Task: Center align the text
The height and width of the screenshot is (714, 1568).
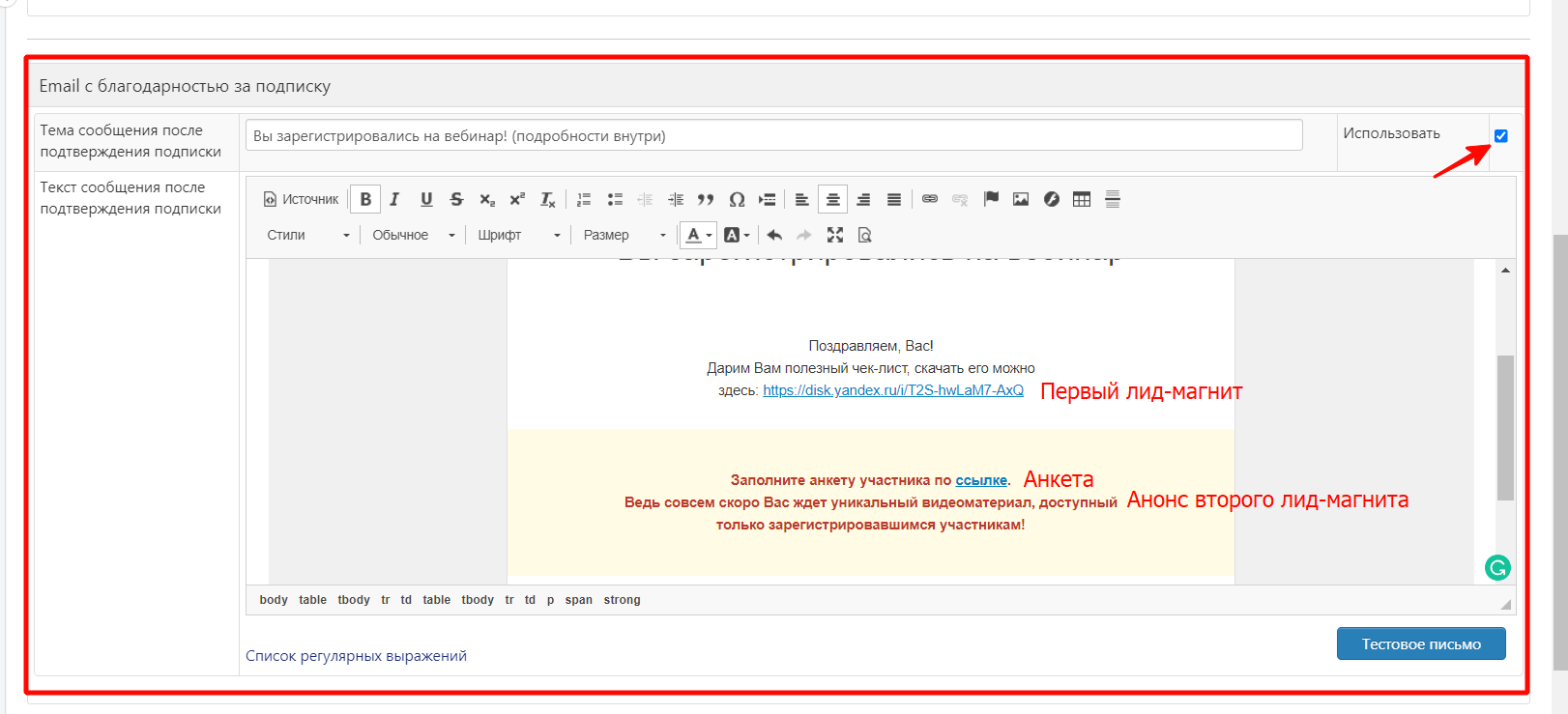Action: tap(832, 199)
